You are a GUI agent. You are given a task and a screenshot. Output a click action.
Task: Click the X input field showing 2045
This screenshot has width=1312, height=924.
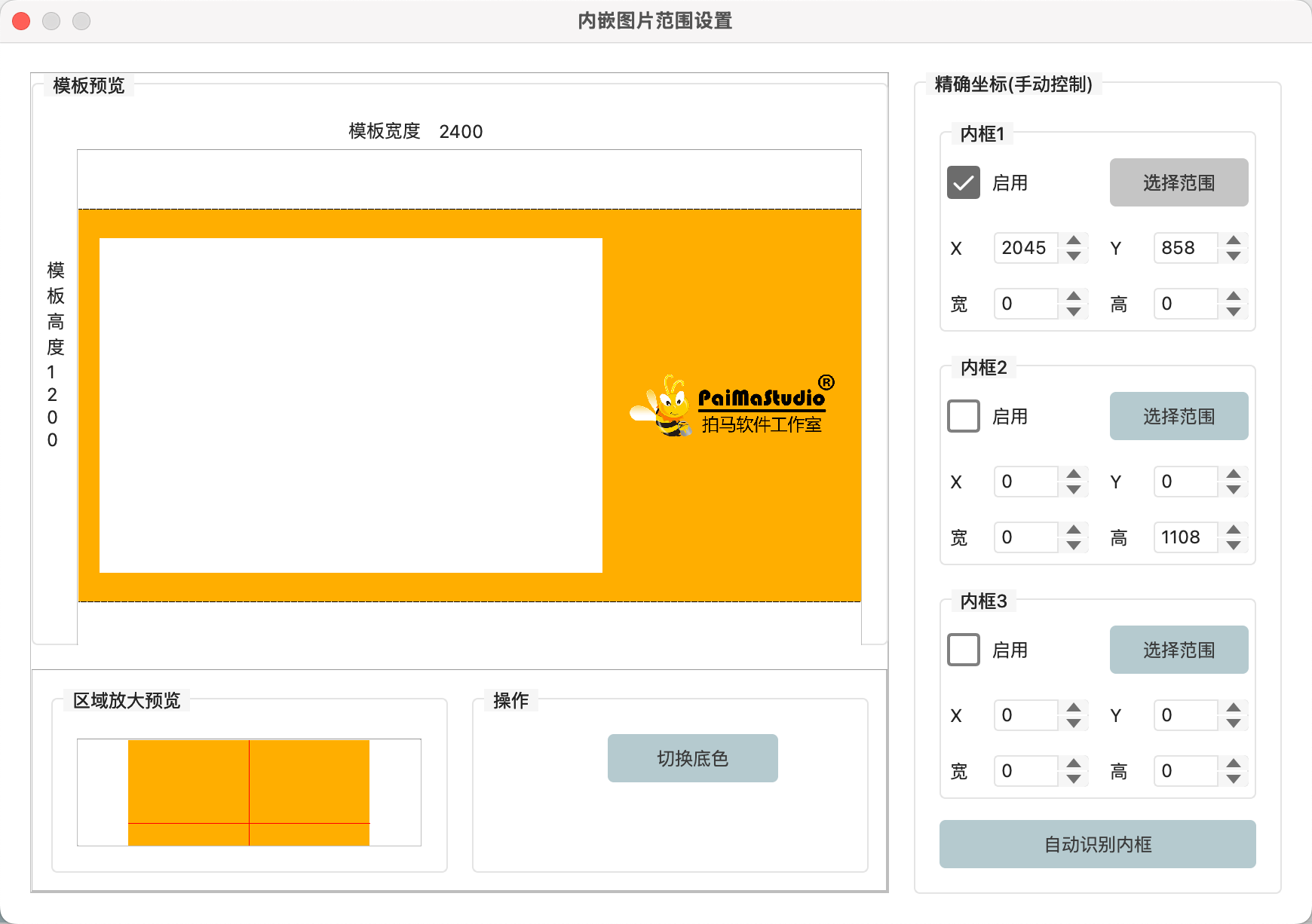click(1025, 248)
